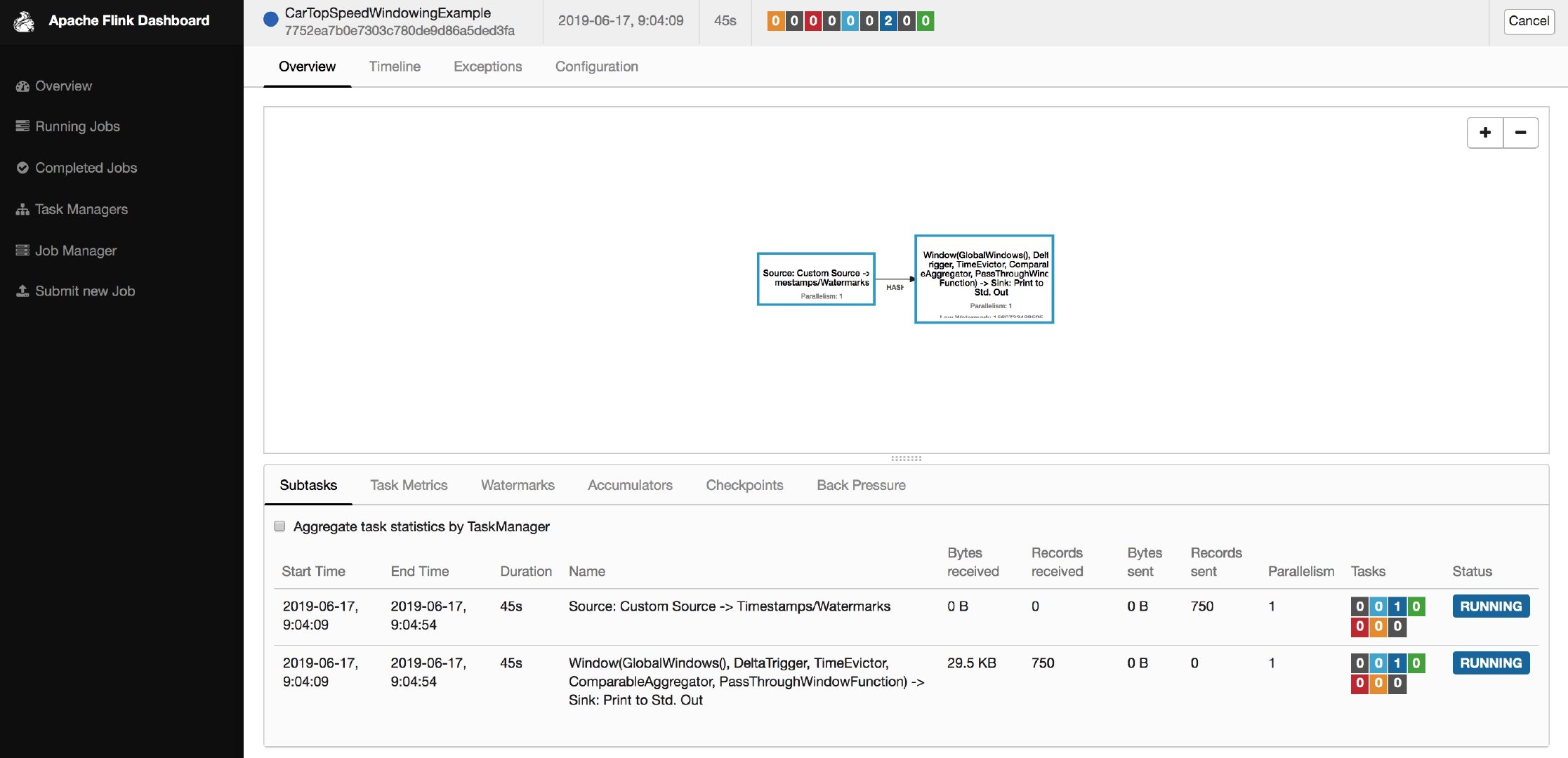Open the Exceptions tab
The width and height of the screenshot is (1568, 758).
(487, 67)
